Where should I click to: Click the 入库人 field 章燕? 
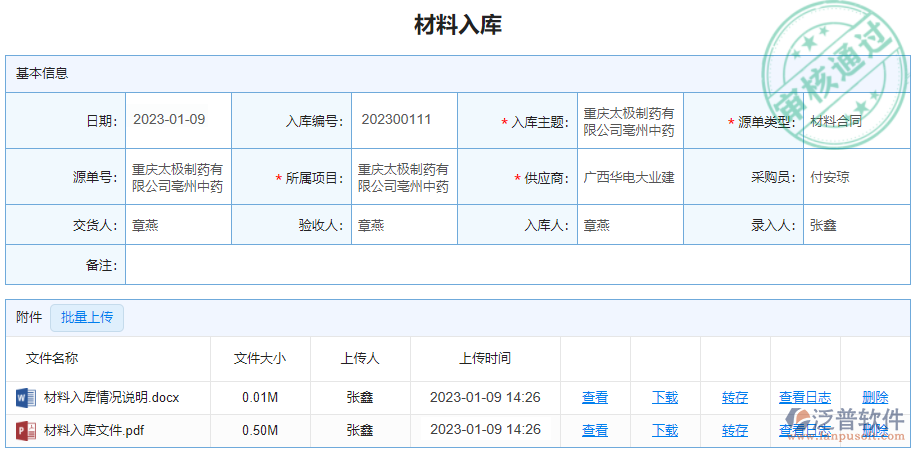[630, 225]
